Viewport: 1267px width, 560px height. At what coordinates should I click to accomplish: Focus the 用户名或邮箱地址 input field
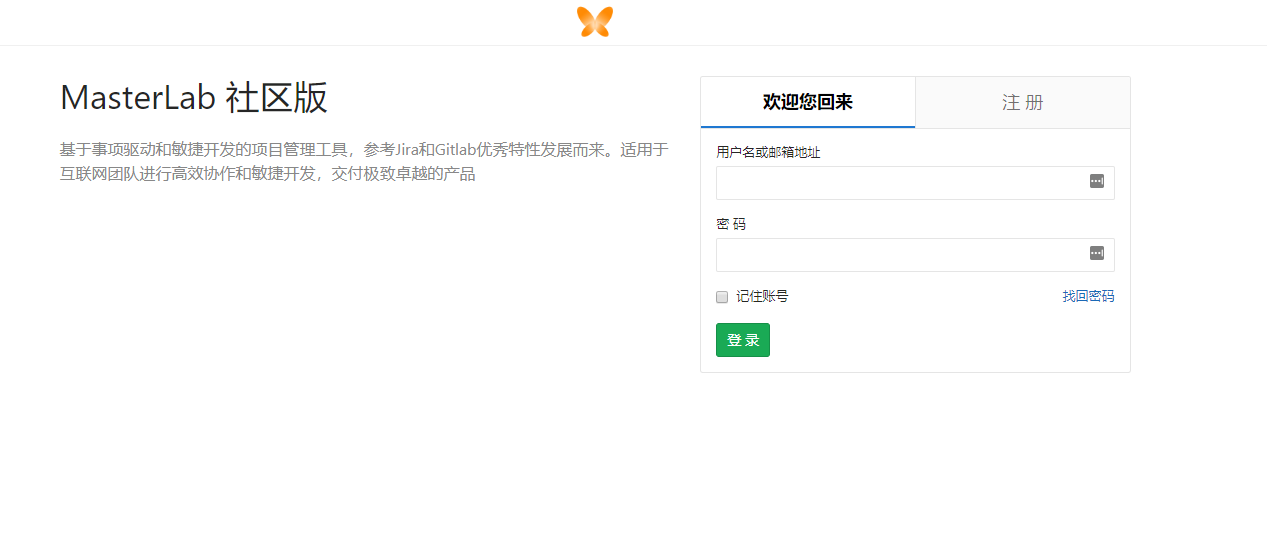915,183
